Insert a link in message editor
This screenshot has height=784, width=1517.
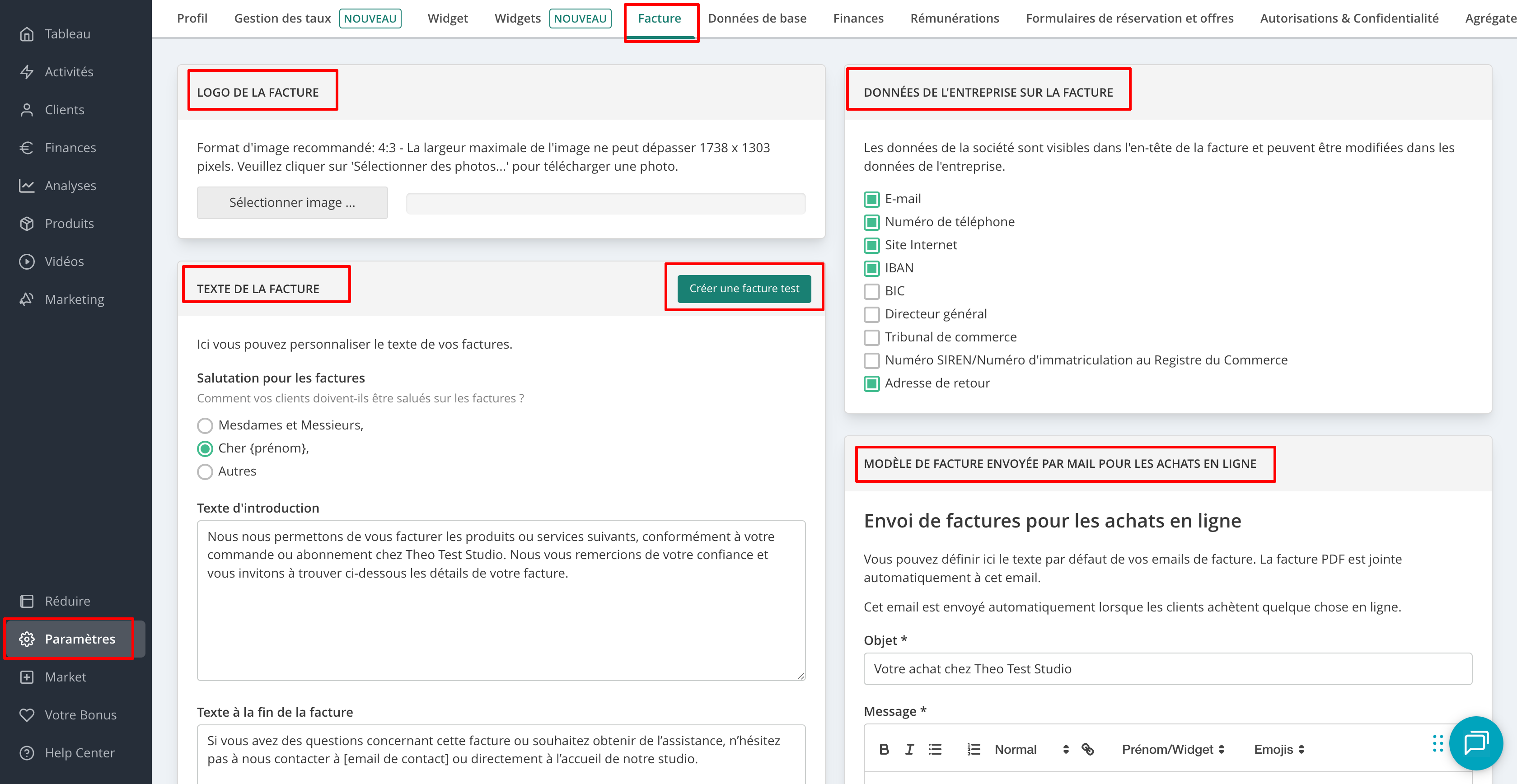1088,749
